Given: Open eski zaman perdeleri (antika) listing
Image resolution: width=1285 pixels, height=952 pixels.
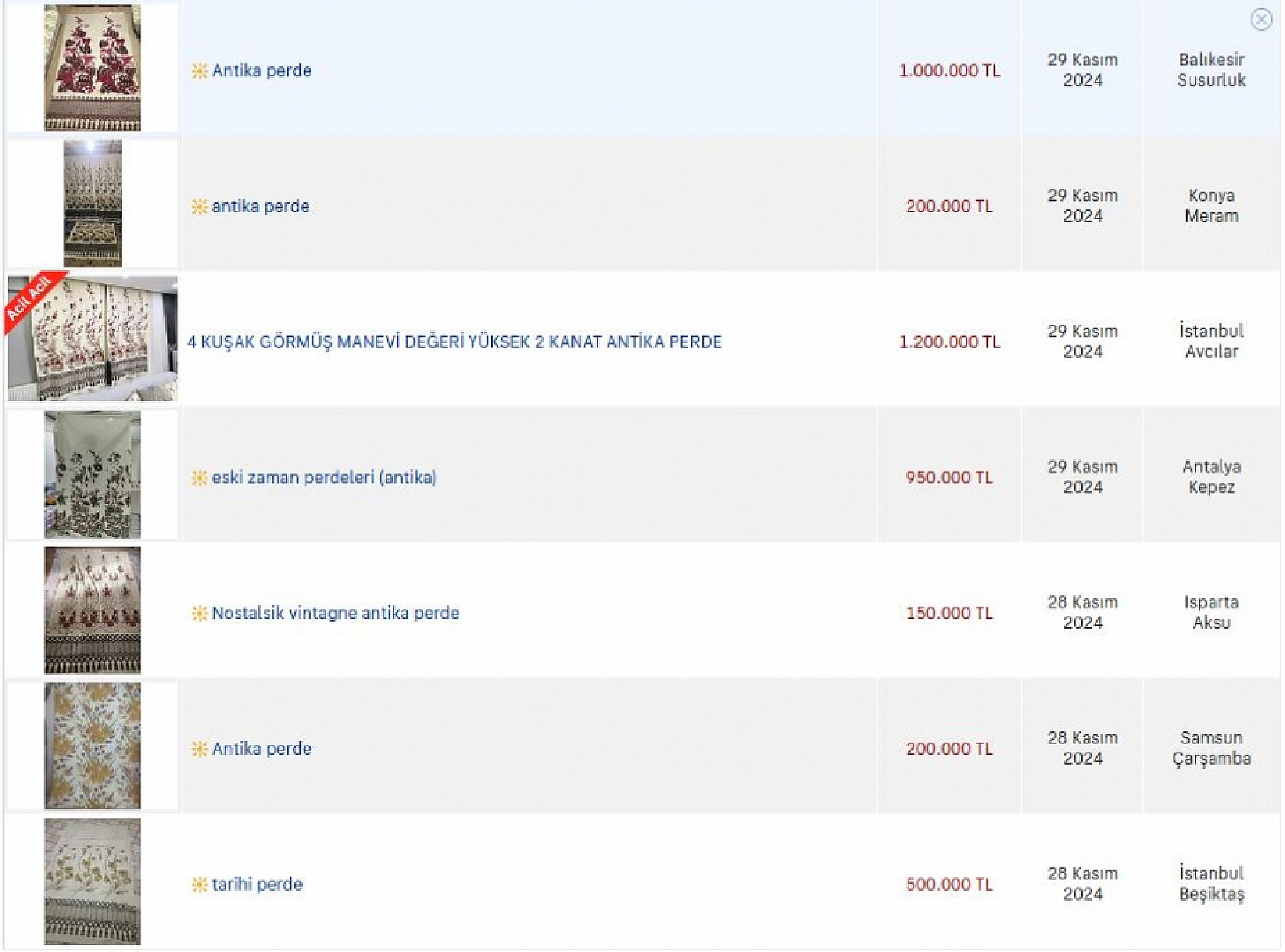Looking at the screenshot, I should [324, 478].
